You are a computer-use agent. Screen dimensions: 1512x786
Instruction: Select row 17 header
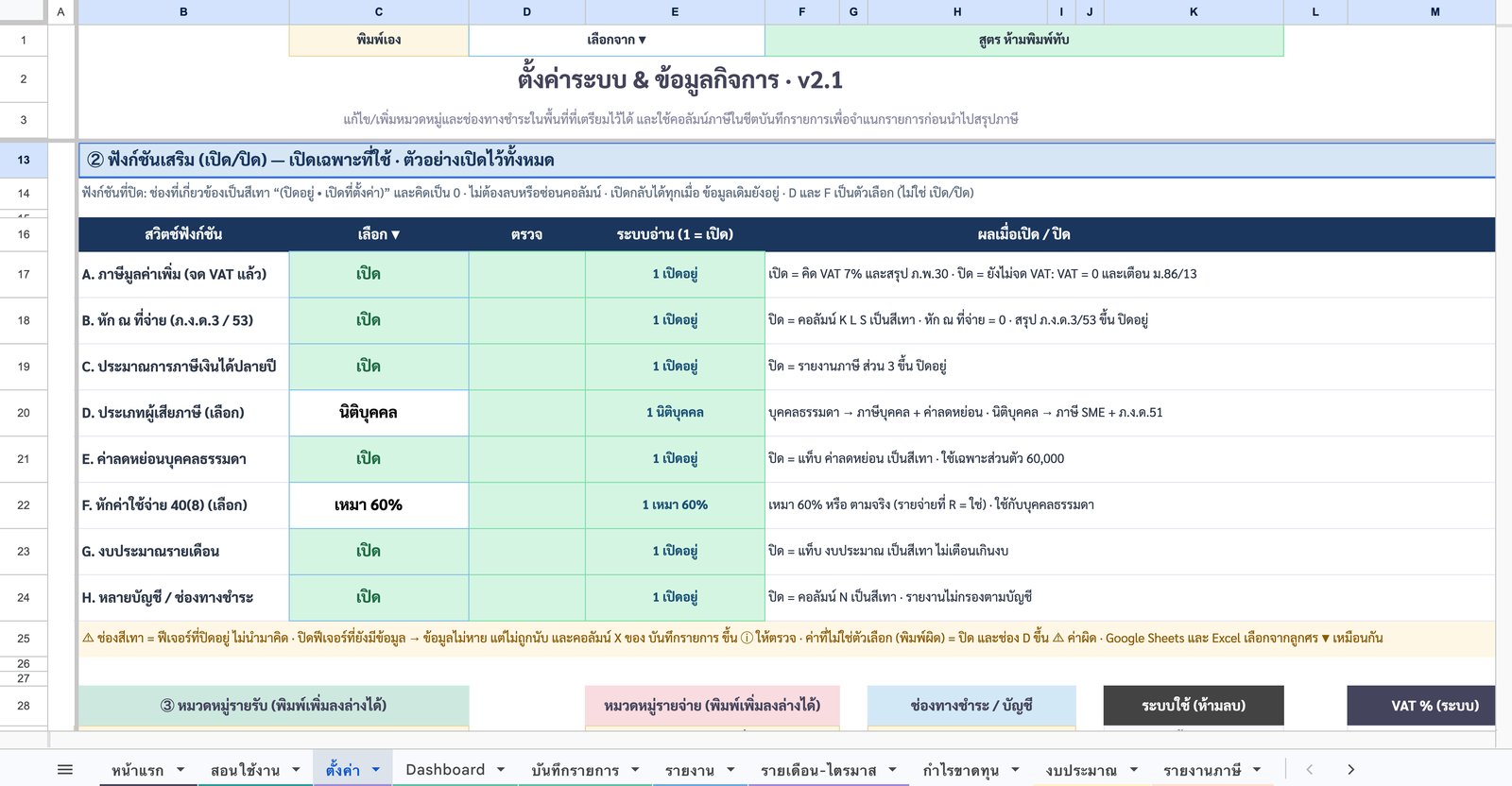click(24, 274)
